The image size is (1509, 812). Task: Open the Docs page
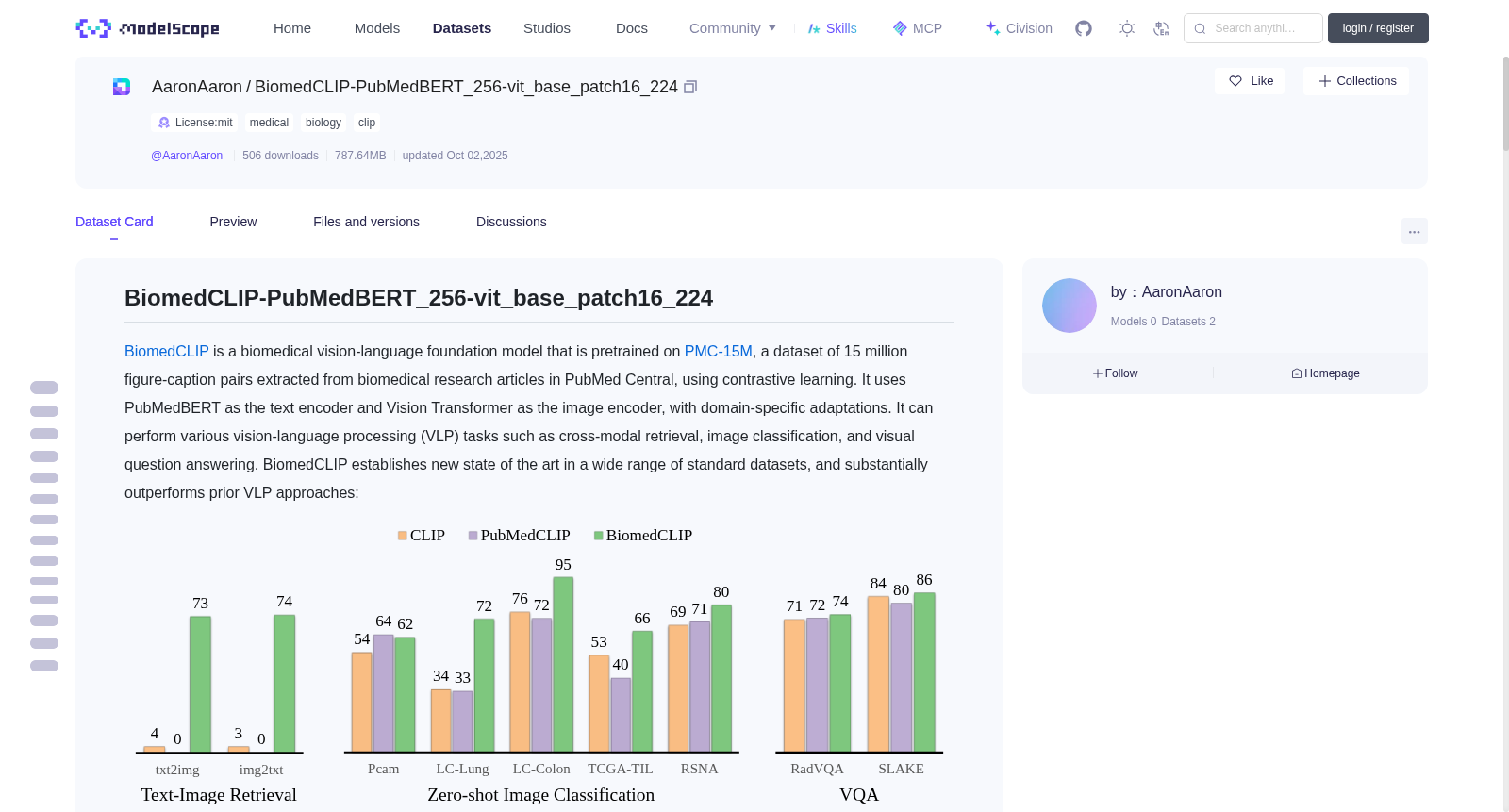click(632, 28)
